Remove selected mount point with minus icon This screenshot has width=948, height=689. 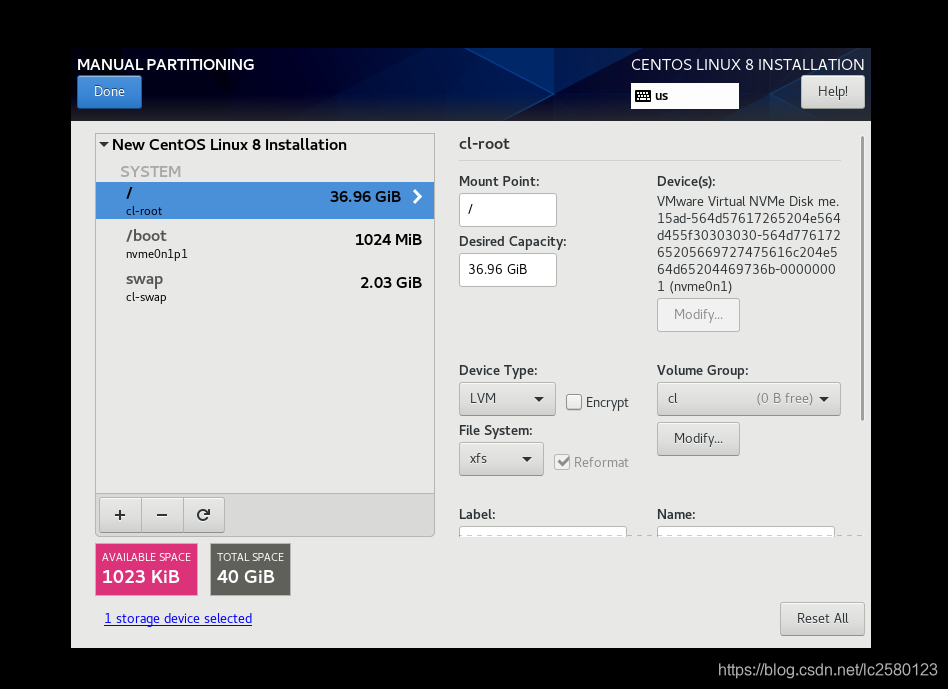click(162, 515)
